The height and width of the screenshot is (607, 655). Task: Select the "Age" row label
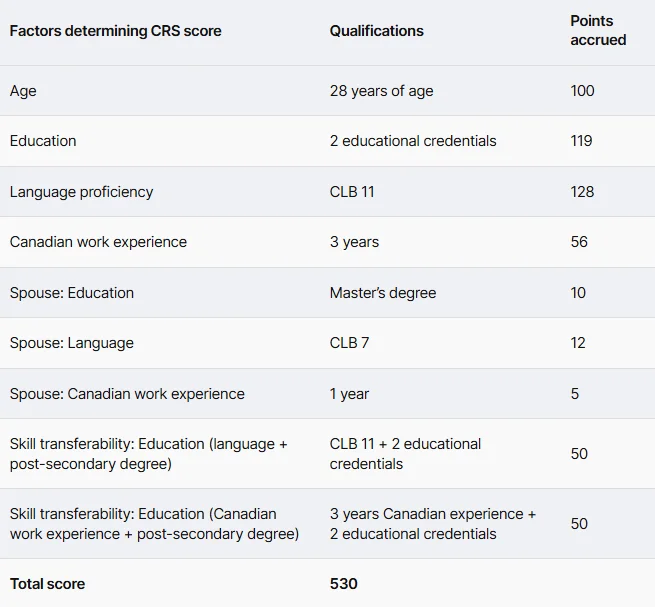tap(23, 91)
